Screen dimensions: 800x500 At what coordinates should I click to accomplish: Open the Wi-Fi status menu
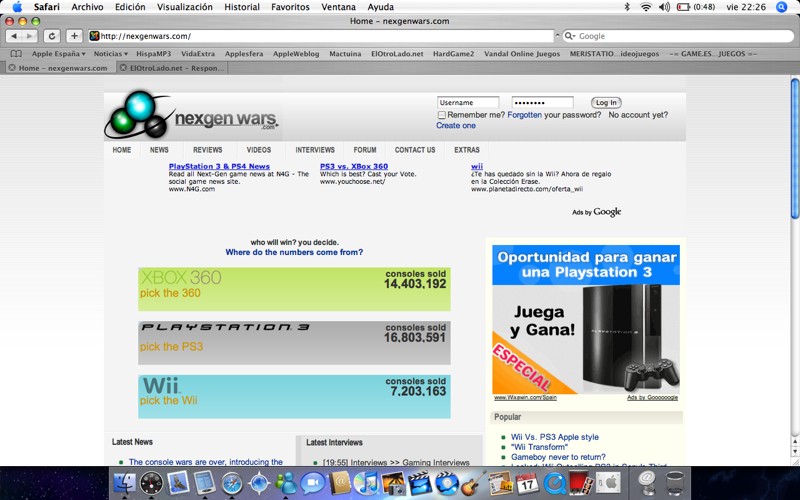pyautogui.click(x=646, y=7)
